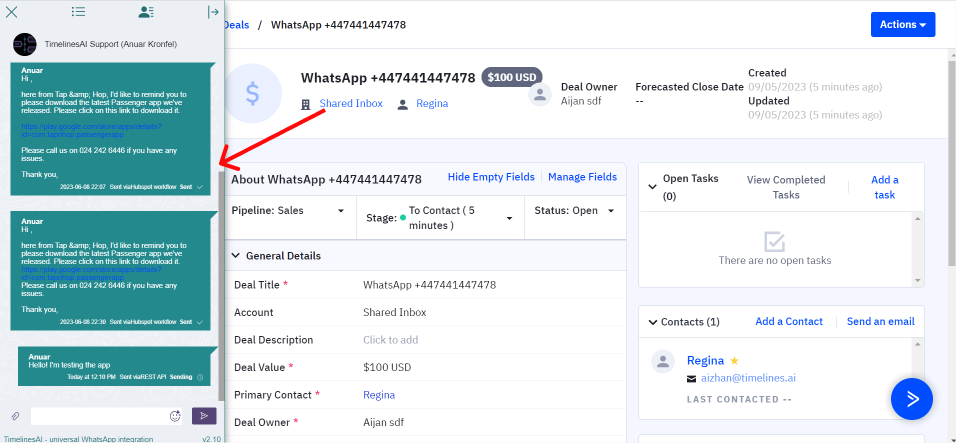Open the Actions dropdown button
This screenshot has width=956, height=443.
pyautogui.click(x=903, y=24)
